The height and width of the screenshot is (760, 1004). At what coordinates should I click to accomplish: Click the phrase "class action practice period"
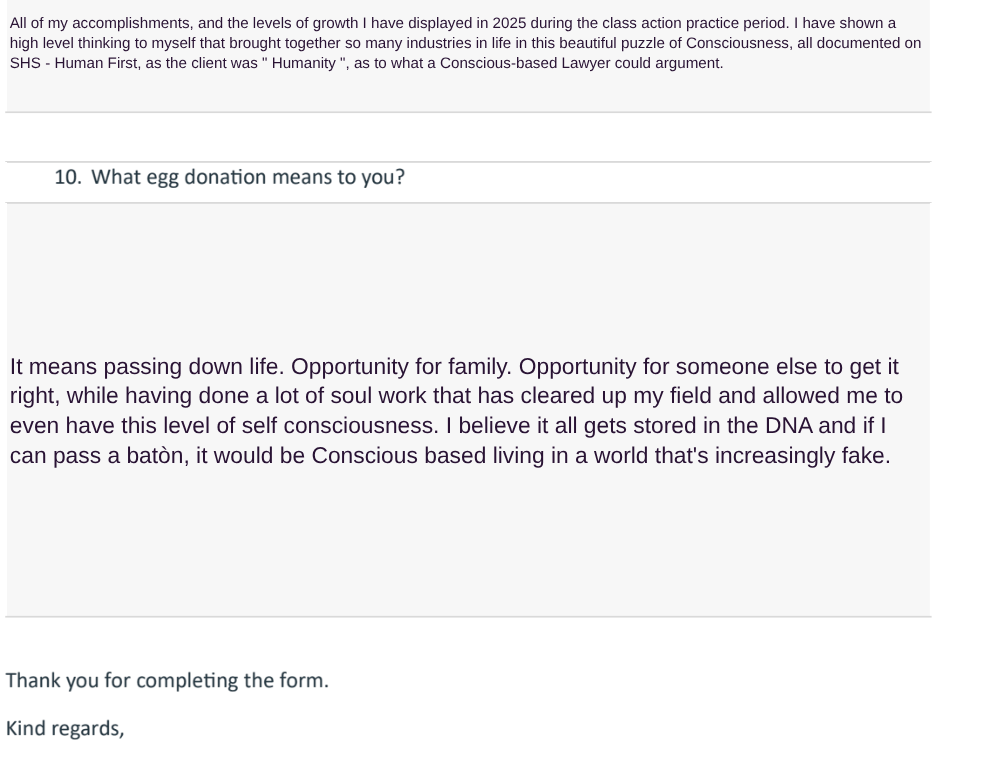tap(694, 23)
